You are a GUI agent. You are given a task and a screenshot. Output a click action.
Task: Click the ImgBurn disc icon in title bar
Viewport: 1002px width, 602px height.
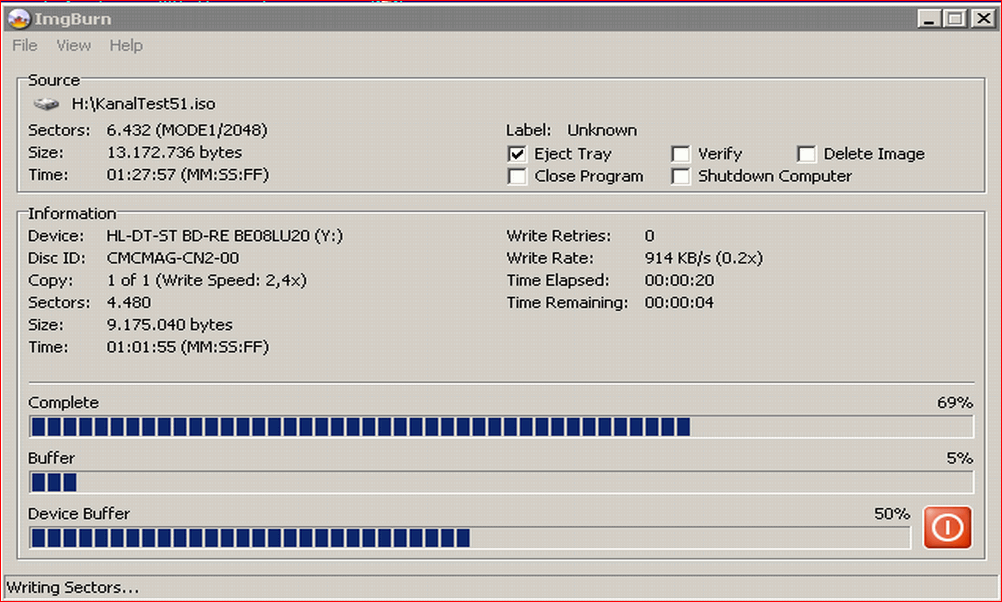tap(18, 18)
